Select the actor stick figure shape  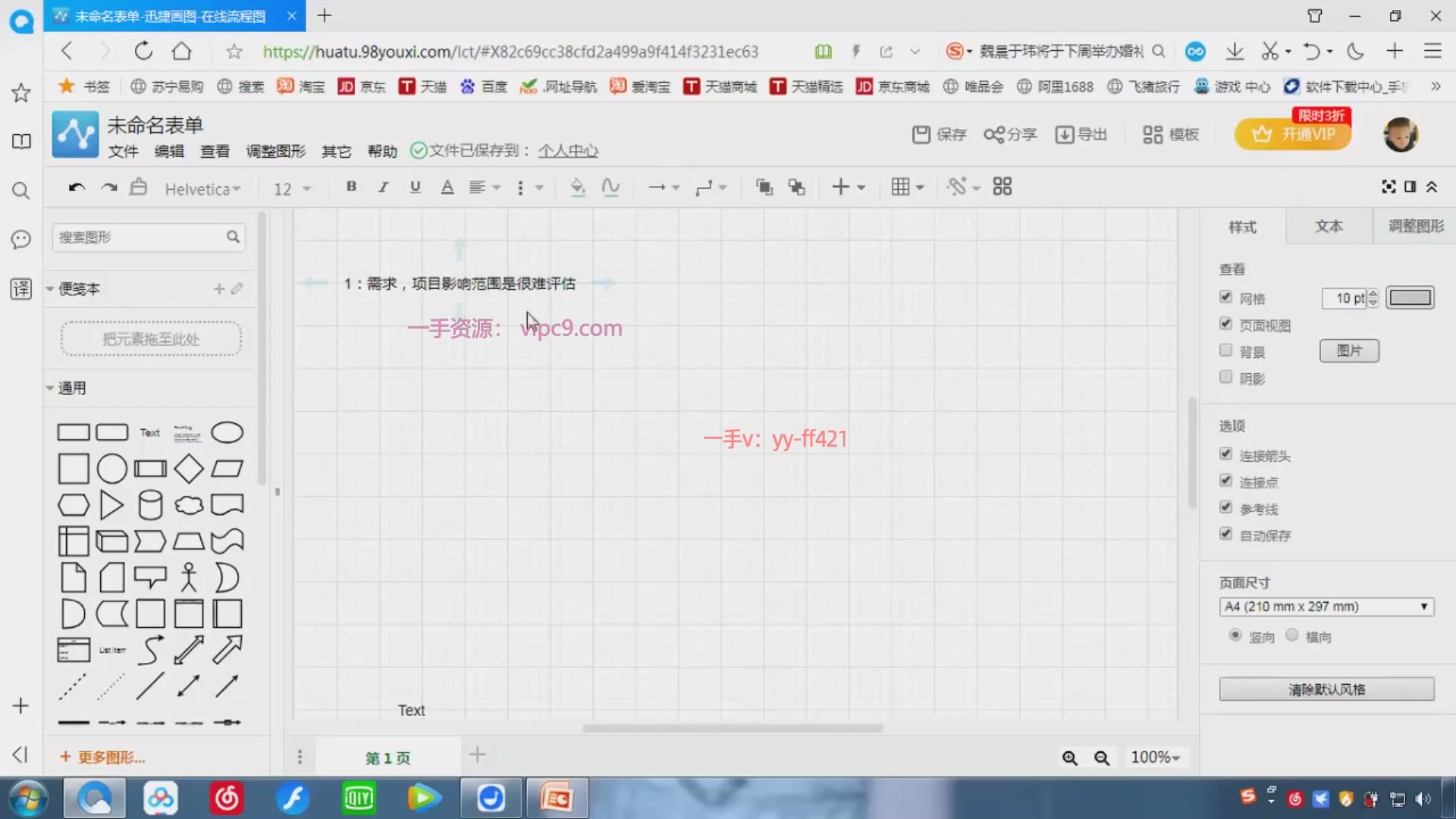click(188, 578)
